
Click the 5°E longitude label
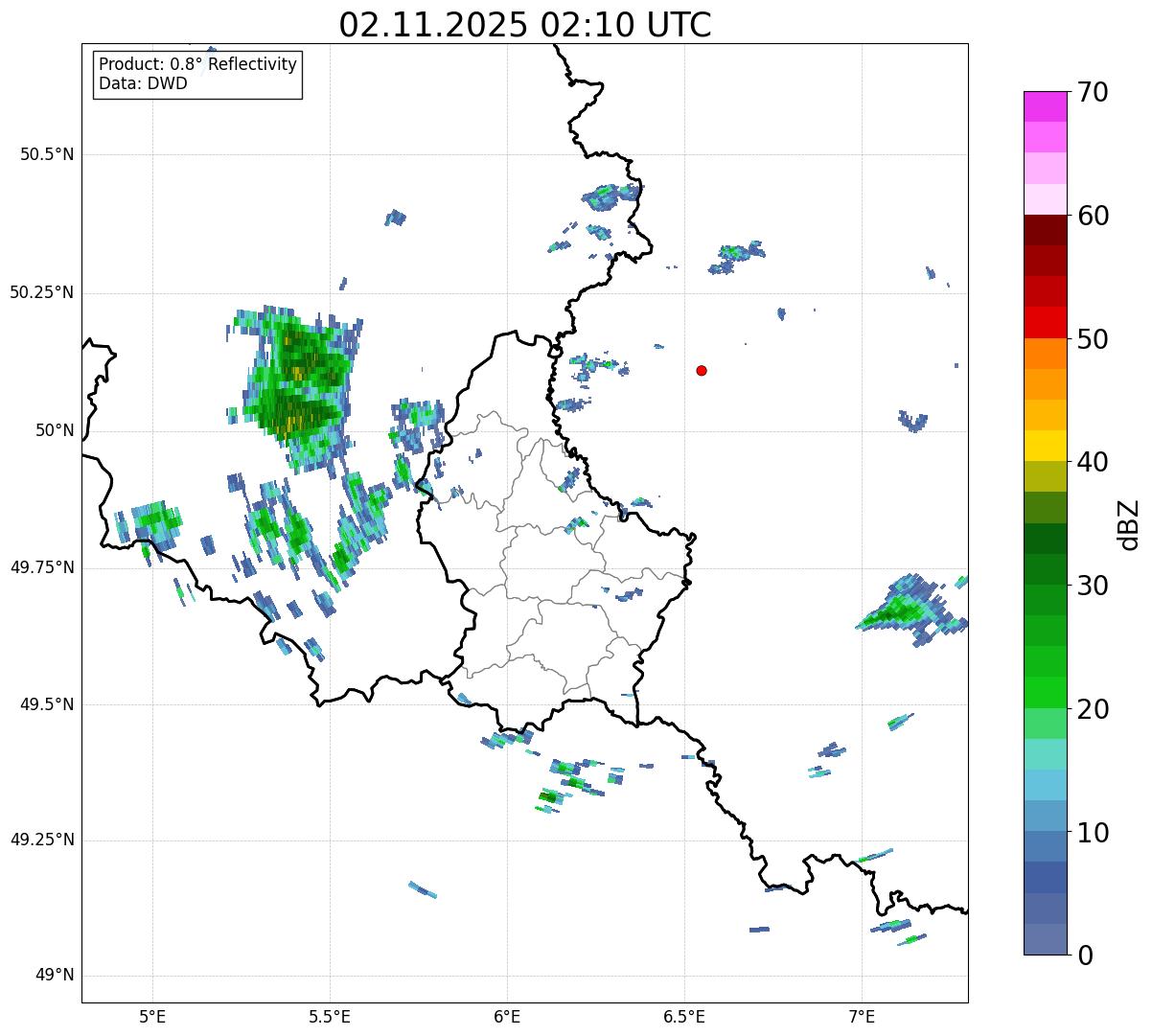(152, 1018)
